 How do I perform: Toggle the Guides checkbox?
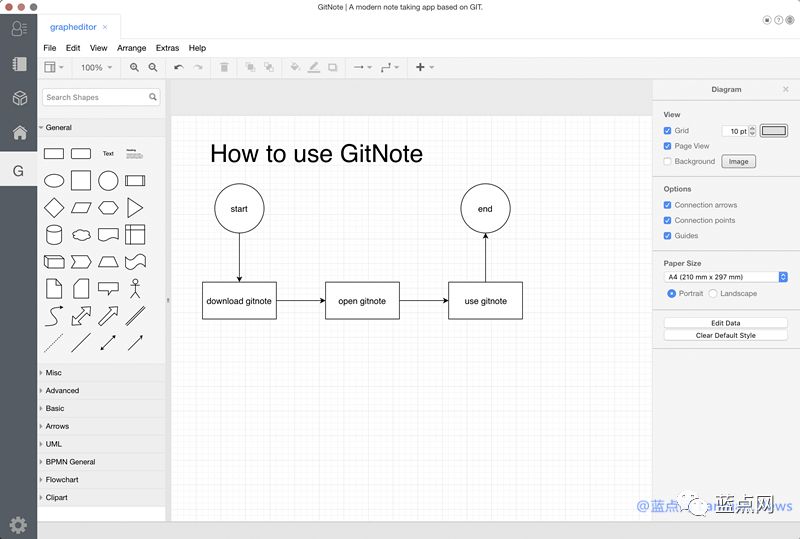pyautogui.click(x=667, y=236)
